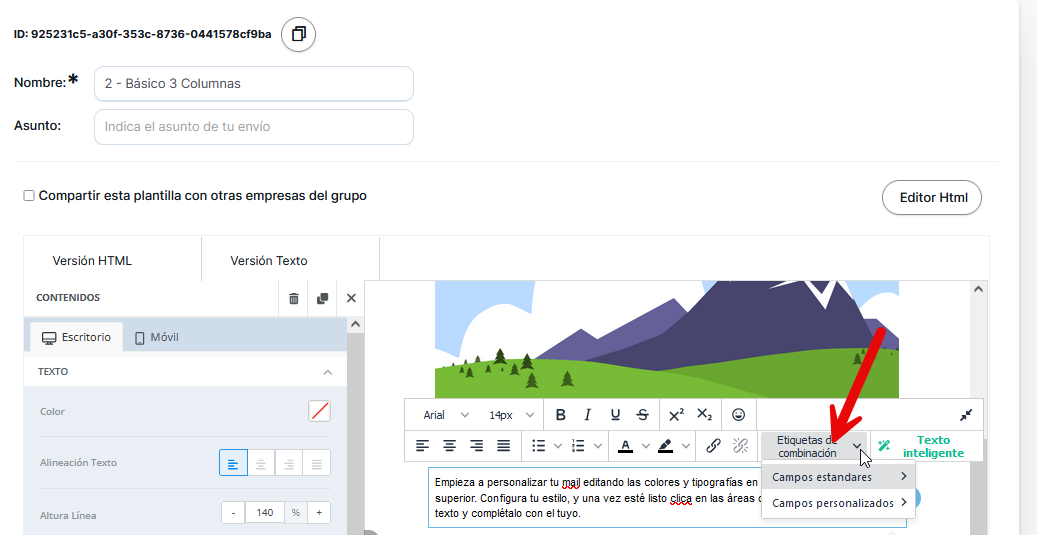Open the Campos estandares submenu
The image size is (1037, 535).
click(x=838, y=477)
